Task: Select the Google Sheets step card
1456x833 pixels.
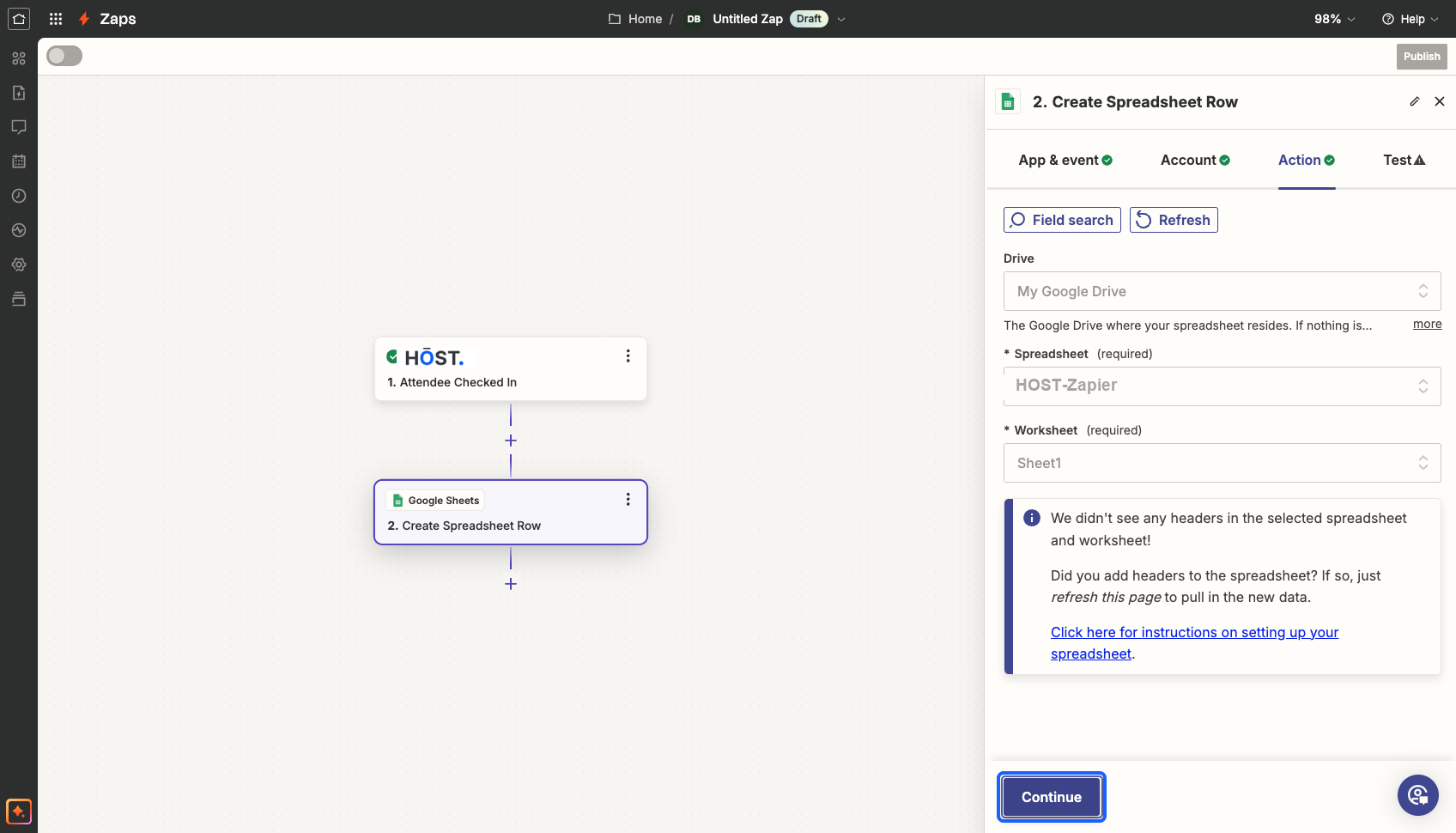Action: [x=511, y=512]
